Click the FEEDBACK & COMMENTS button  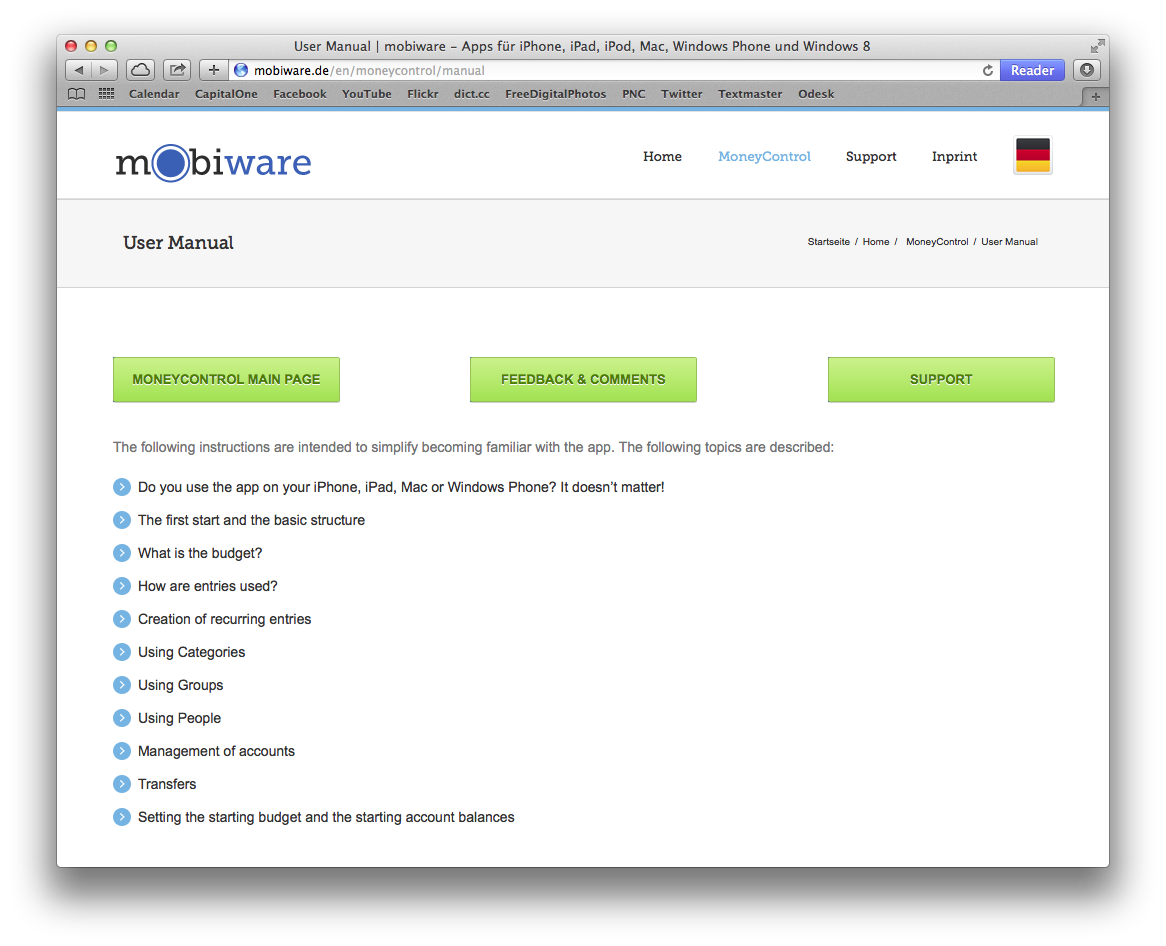pos(583,380)
